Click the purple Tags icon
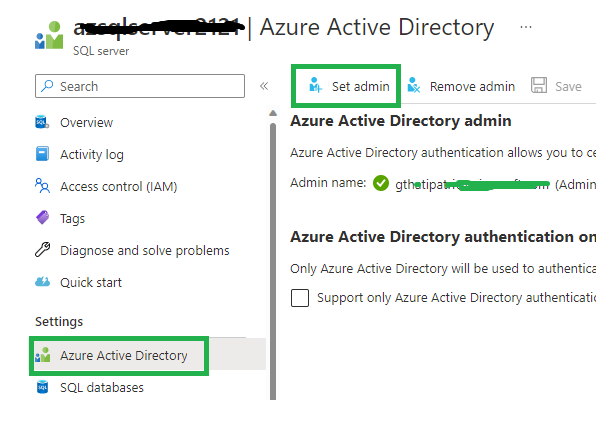Screen dimensions: 616x439 tap(42, 218)
